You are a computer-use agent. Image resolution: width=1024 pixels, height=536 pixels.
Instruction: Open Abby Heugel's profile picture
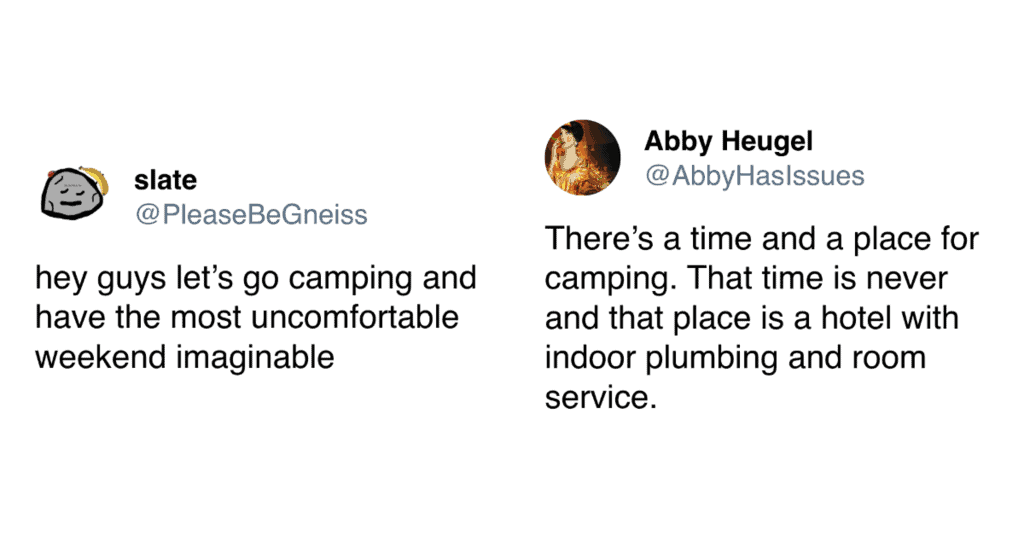pos(582,157)
